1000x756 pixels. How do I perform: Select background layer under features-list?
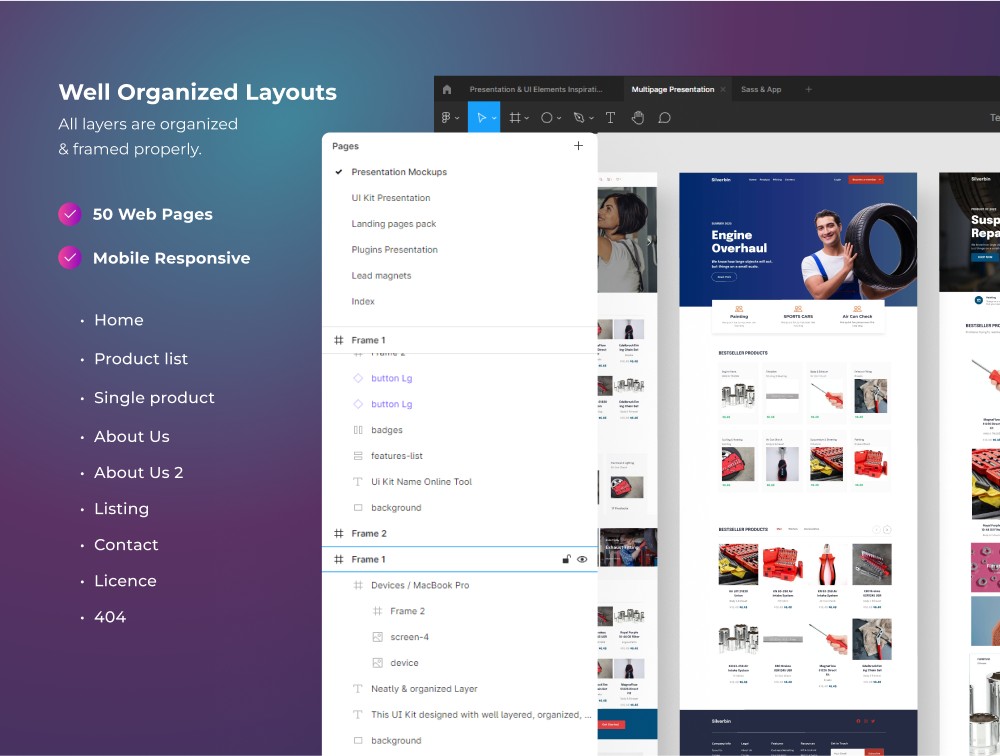click(x=396, y=508)
